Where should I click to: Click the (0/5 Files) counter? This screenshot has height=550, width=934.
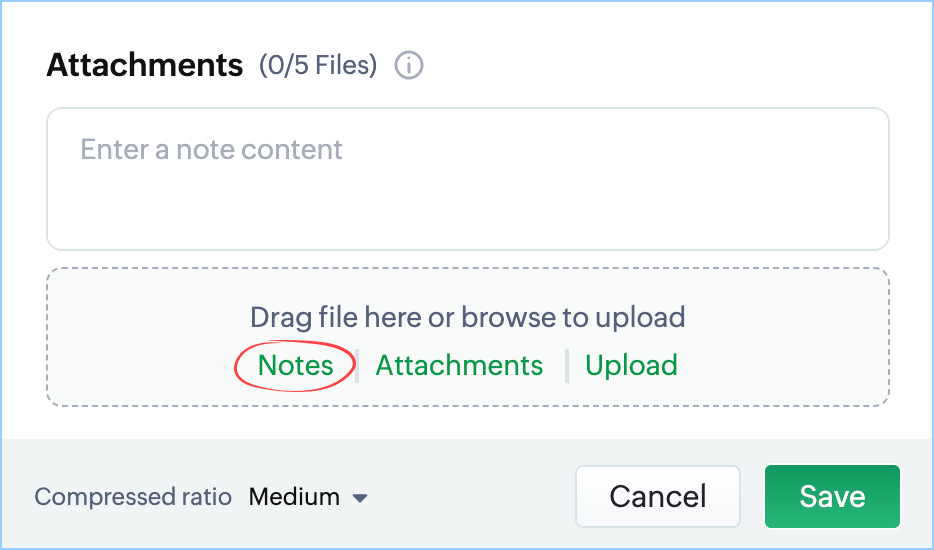pos(318,65)
